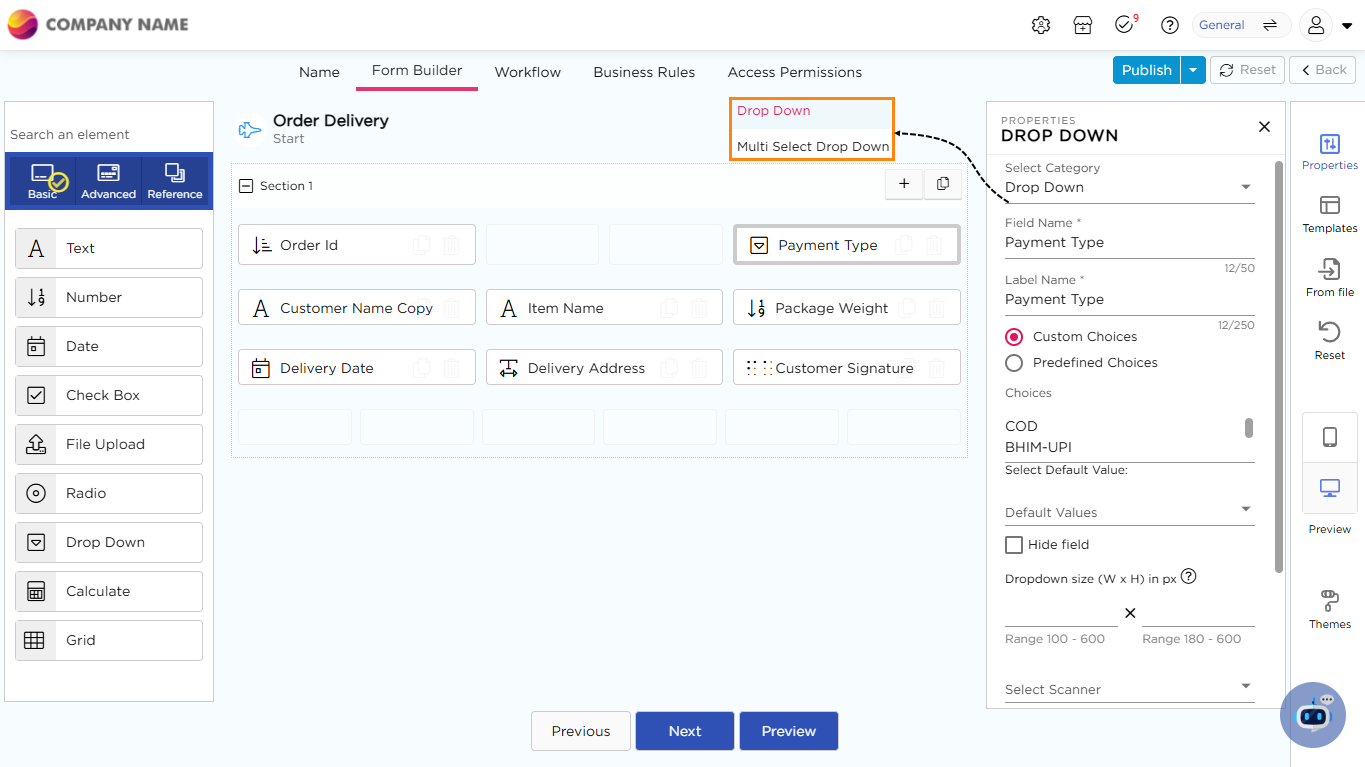Open the settings gear icon in header

point(1040,25)
